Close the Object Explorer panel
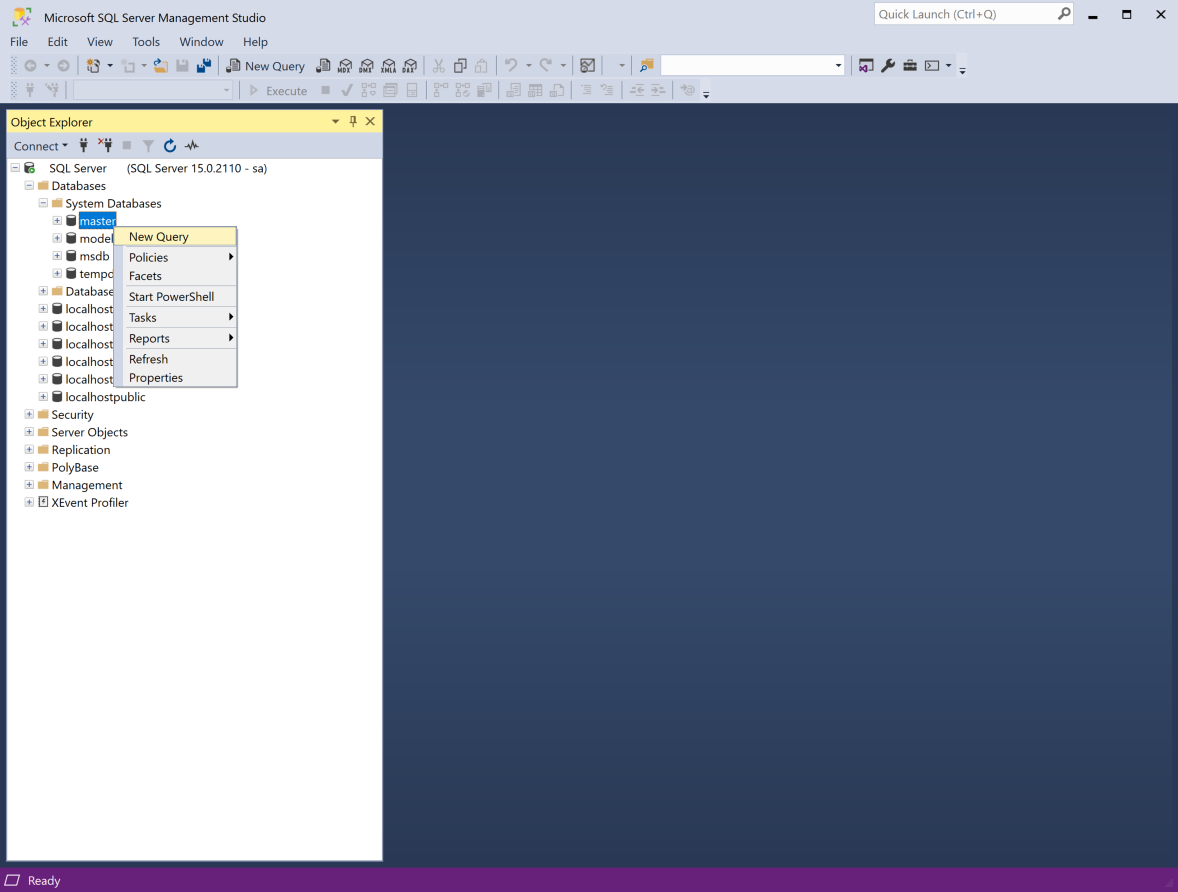 click(x=370, y=122)
